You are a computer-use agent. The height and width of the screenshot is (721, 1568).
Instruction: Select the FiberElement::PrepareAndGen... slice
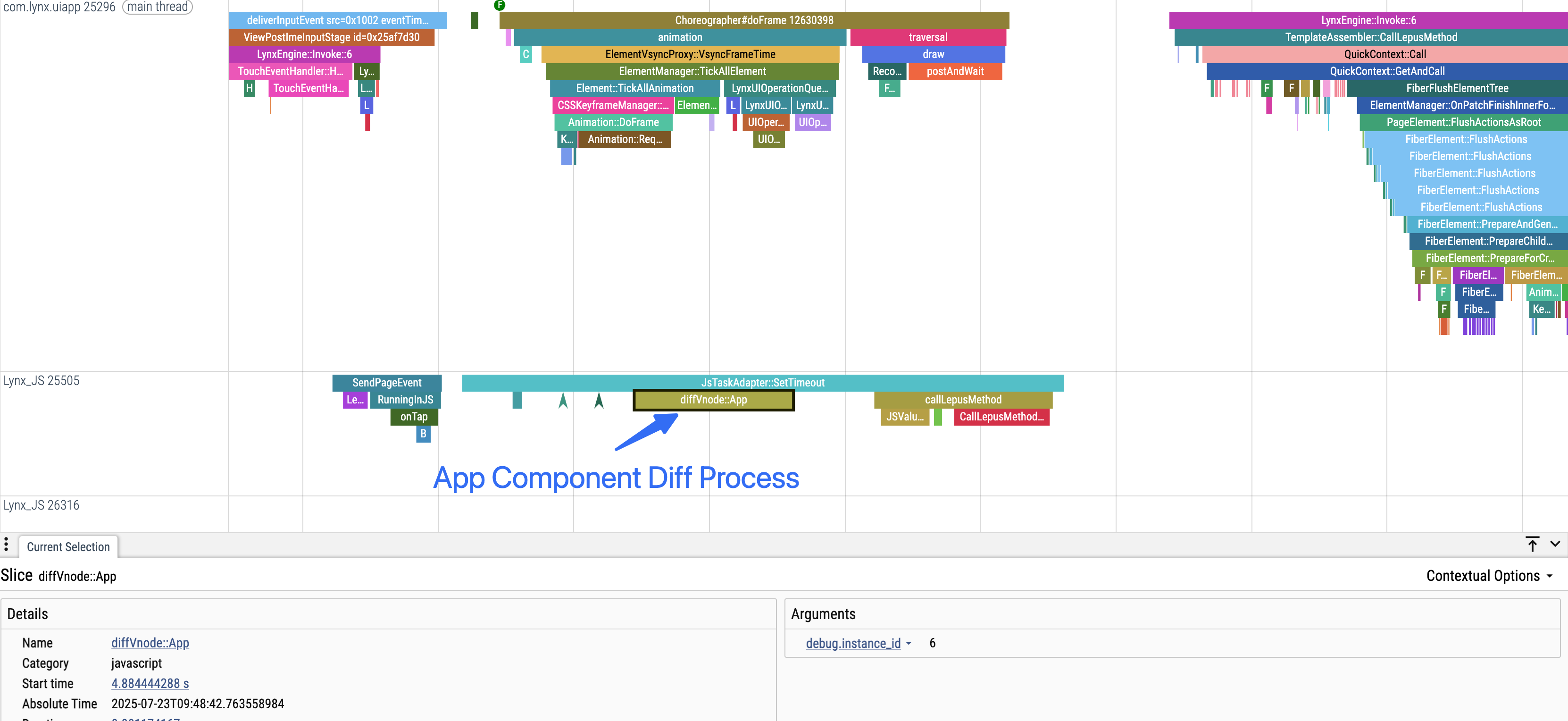[1487, 225]
